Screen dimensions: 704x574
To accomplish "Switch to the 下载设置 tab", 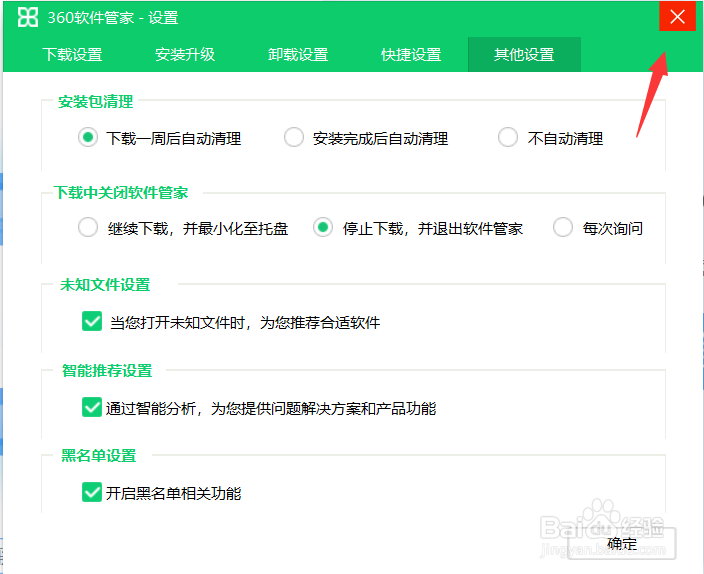I will coord(73,55).
